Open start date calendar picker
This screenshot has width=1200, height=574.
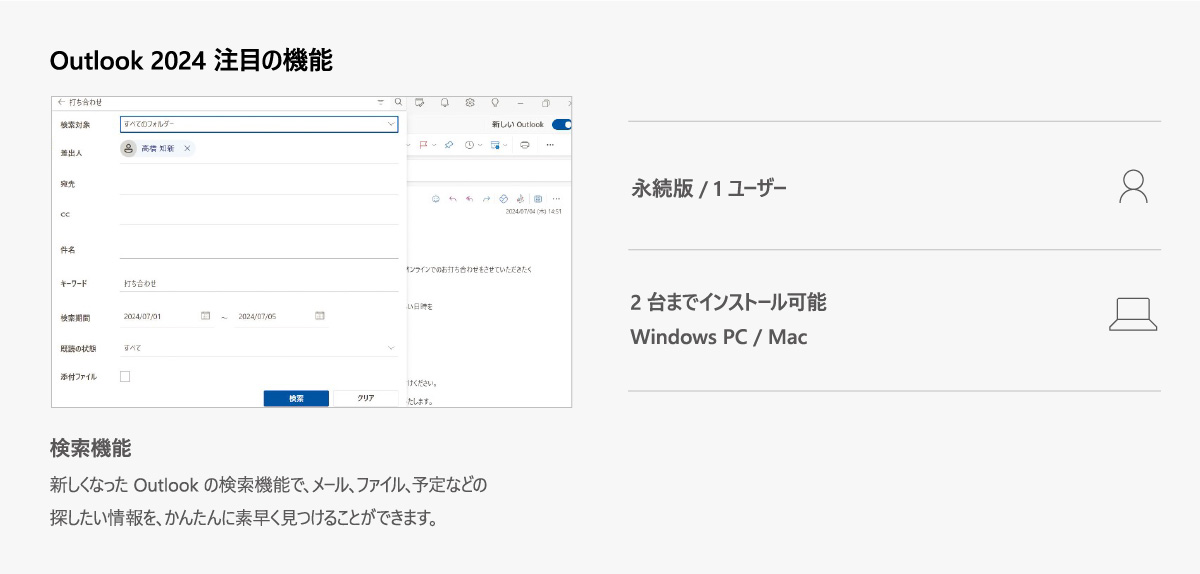point(205,316)
